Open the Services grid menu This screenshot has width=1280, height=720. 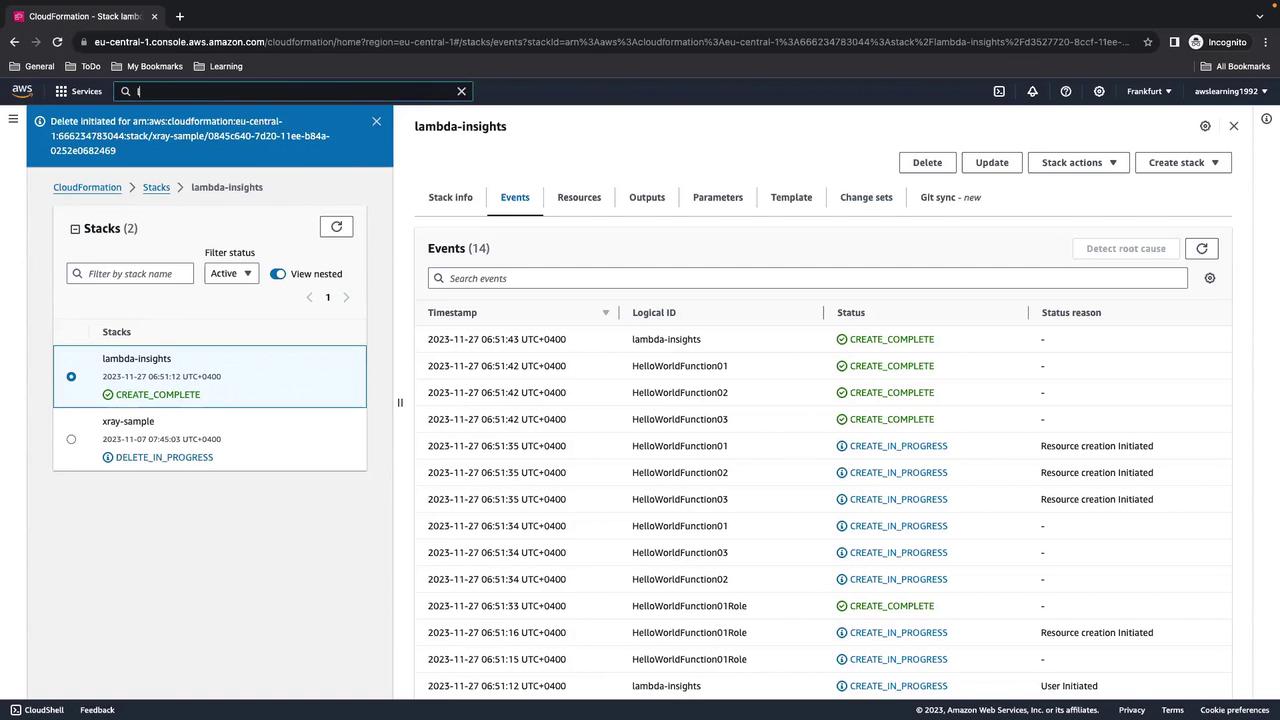point(78,91)
